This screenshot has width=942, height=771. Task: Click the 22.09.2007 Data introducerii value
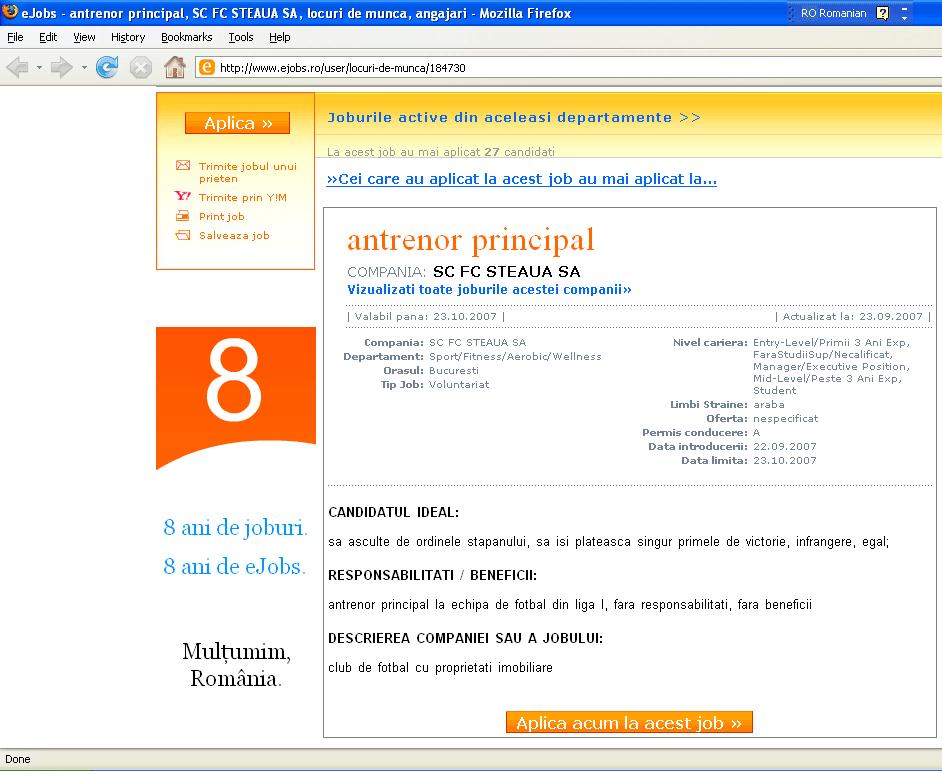[x=785, y=446]
